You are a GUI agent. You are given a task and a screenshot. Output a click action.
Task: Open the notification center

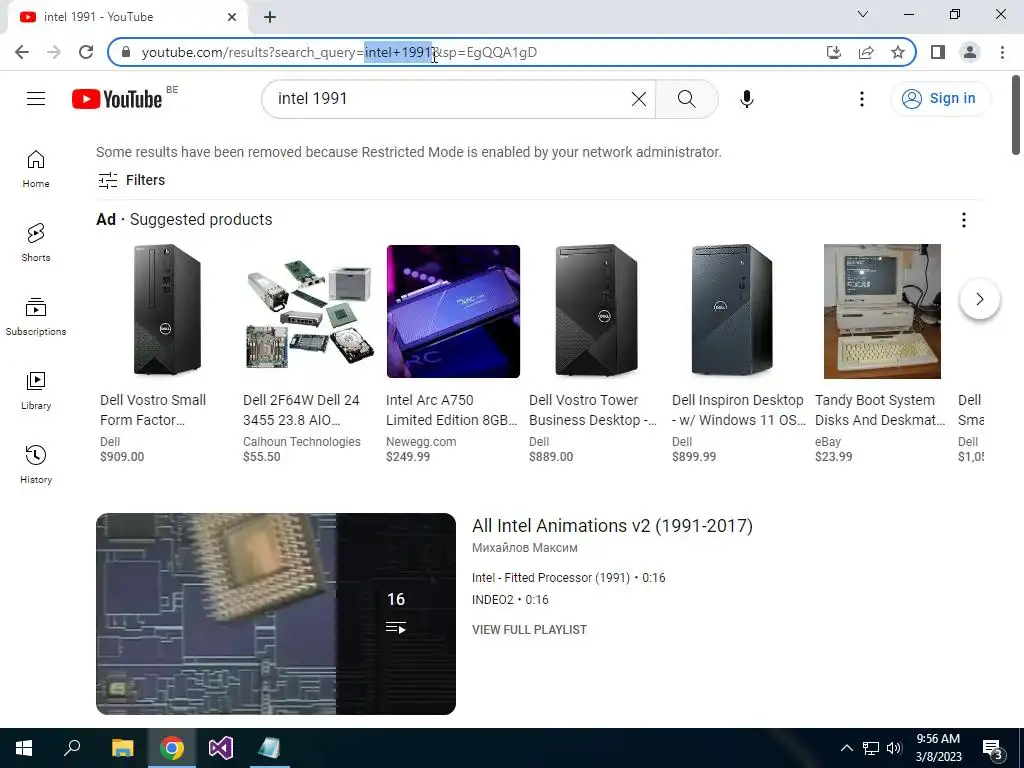[x=992, y=748]
